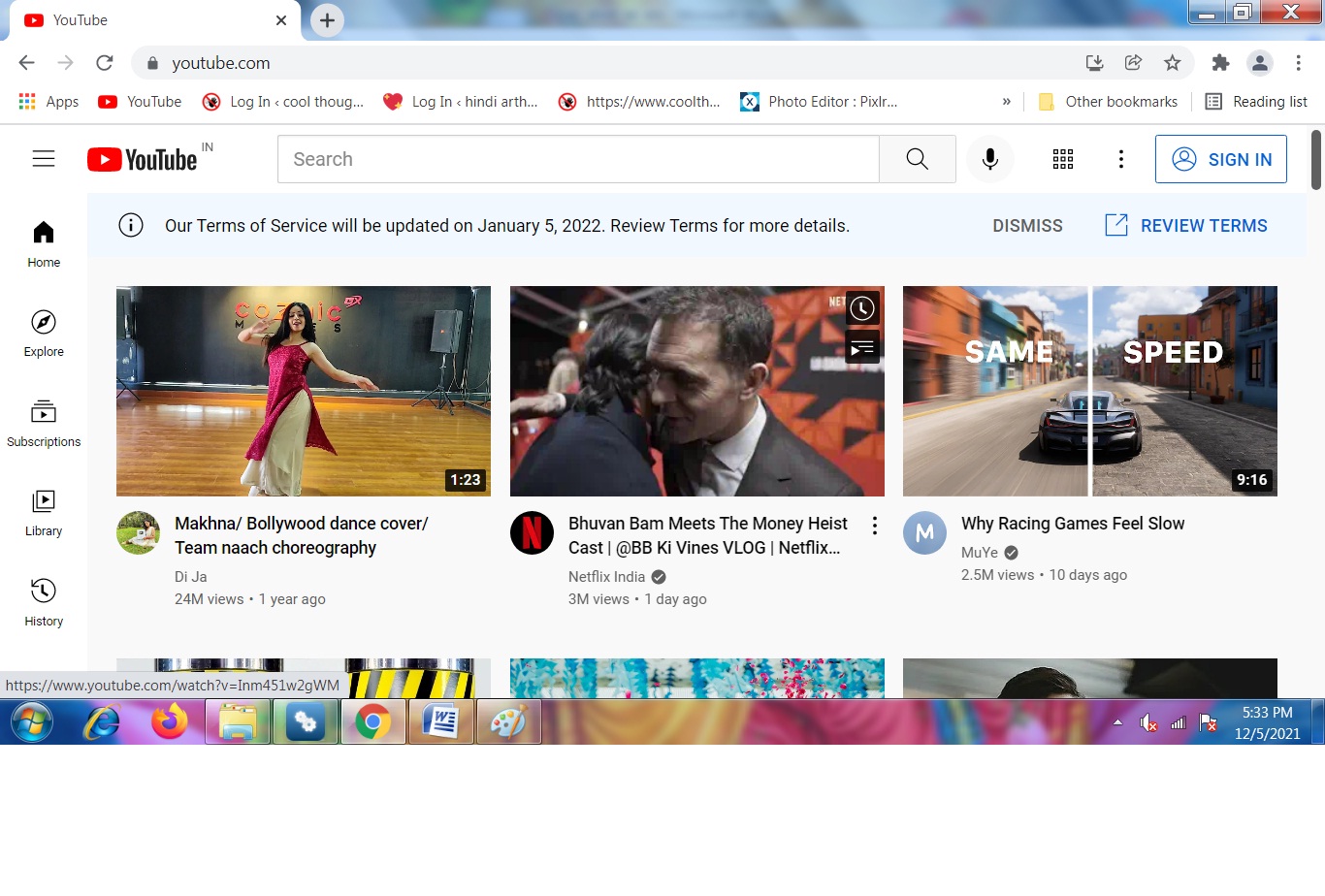
Task: Launch Firefox from the taskbar
Action: 170,723
